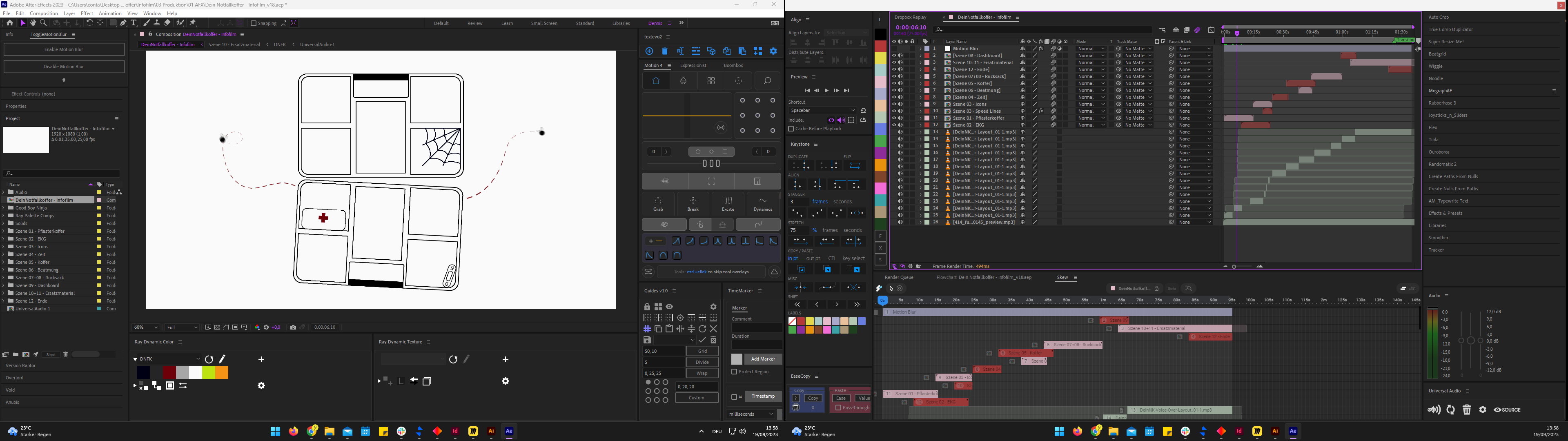Click the graph editor icon in timeline

pos(1211,30)
